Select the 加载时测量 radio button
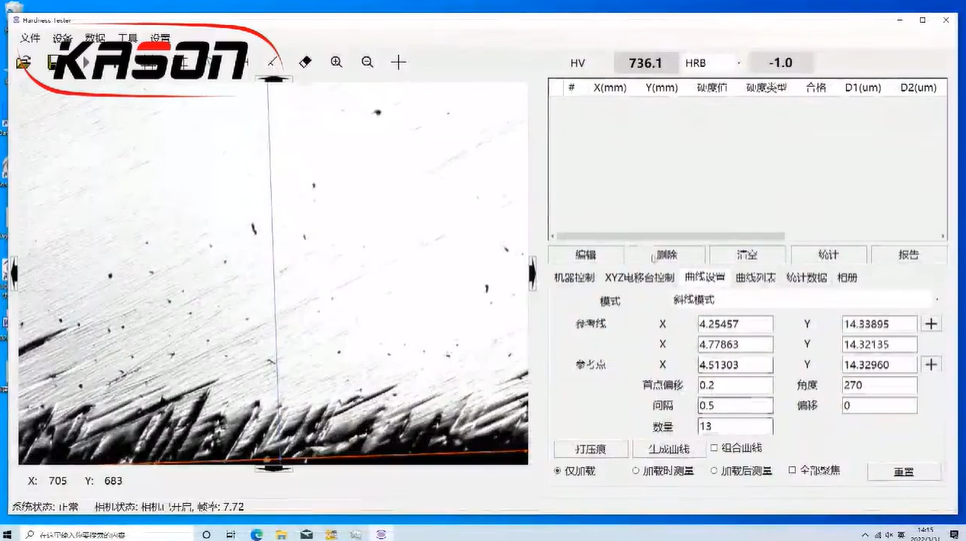The image size is (966, 541). [x=636, y=471]
